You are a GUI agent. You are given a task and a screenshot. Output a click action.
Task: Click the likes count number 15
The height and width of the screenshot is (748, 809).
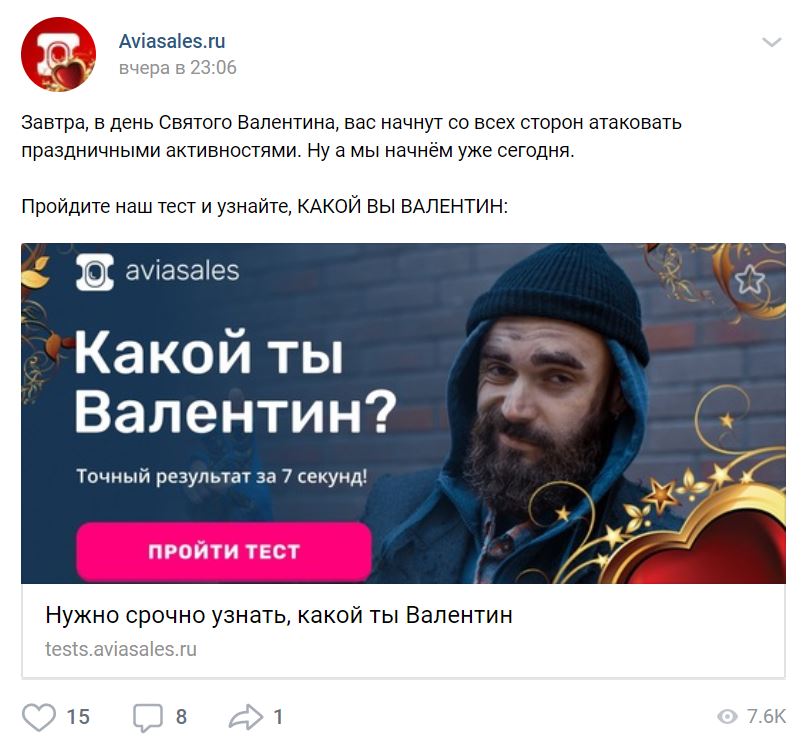(x=78, y=717)
